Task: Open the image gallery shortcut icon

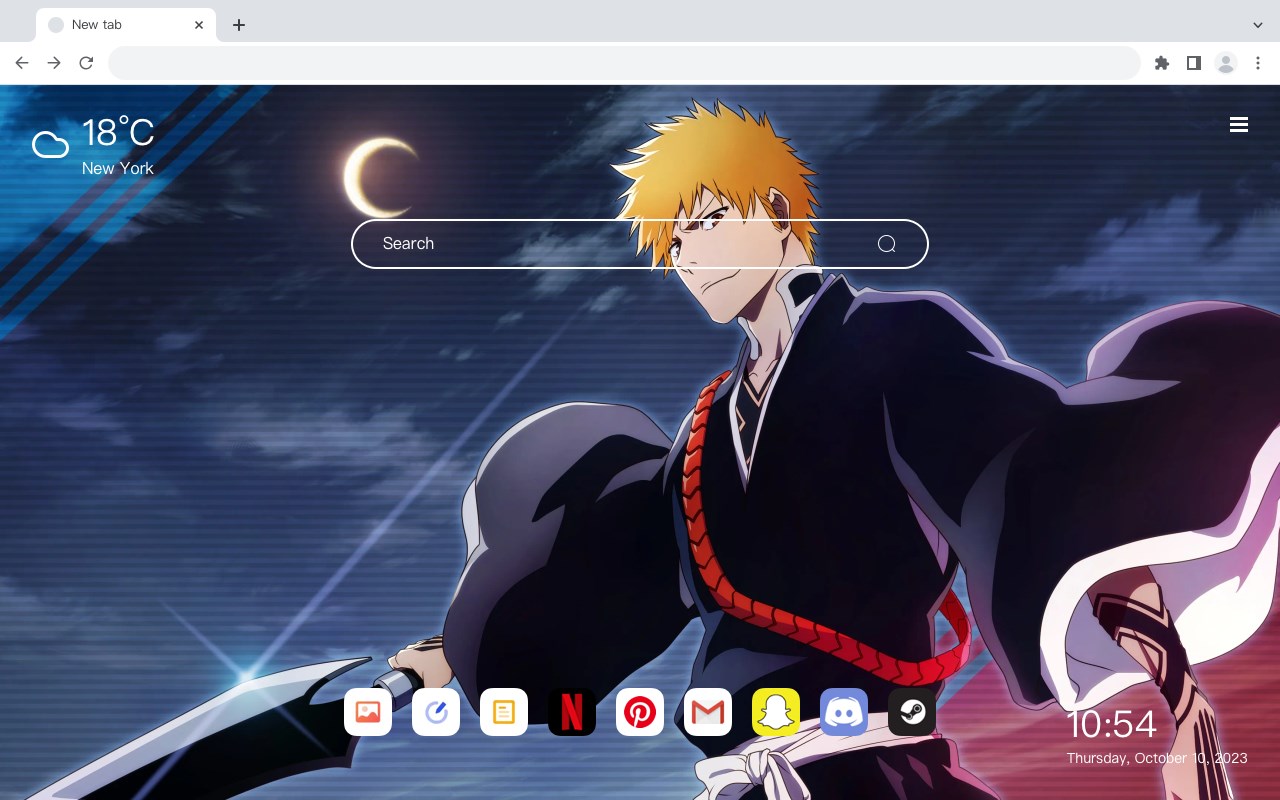Action: (368, 712)
